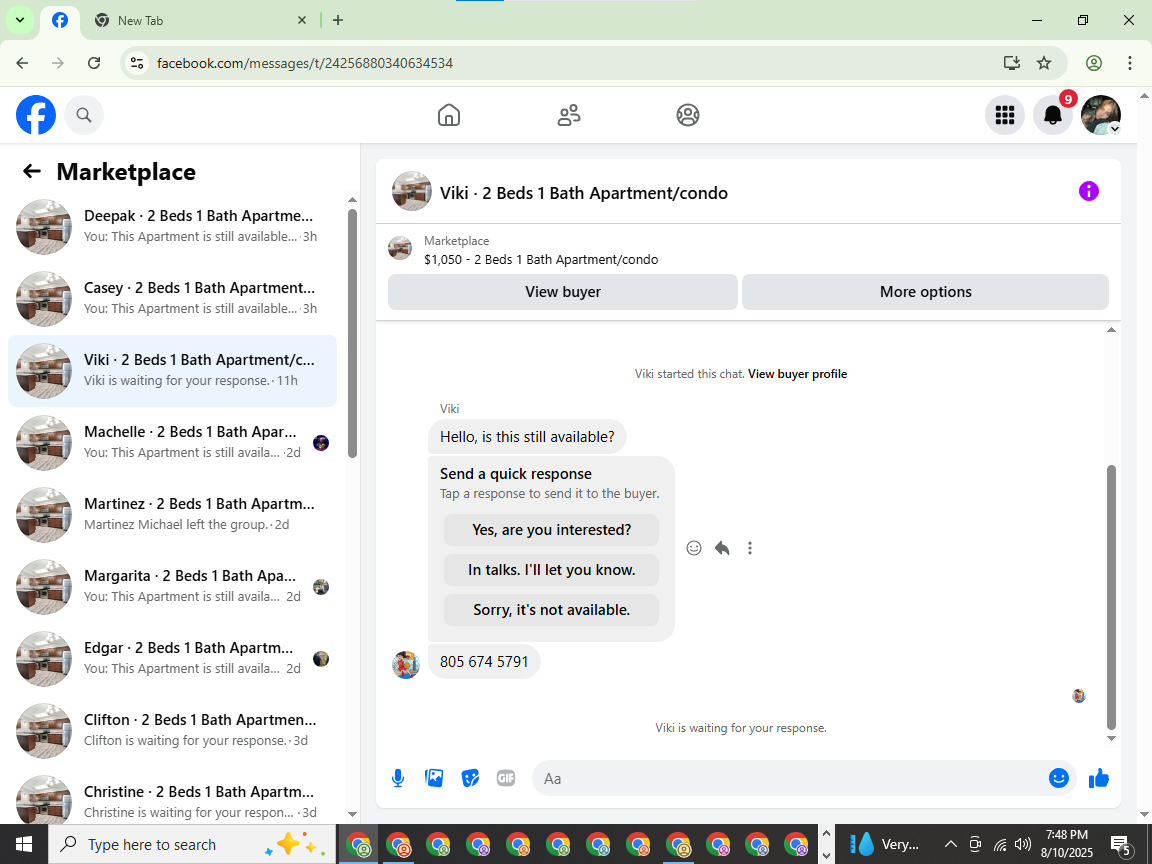Image resolution: width=1152 pixels, height=864 pixels.
Task: Open the Facebook home logo
Action: tap(36, 115)
